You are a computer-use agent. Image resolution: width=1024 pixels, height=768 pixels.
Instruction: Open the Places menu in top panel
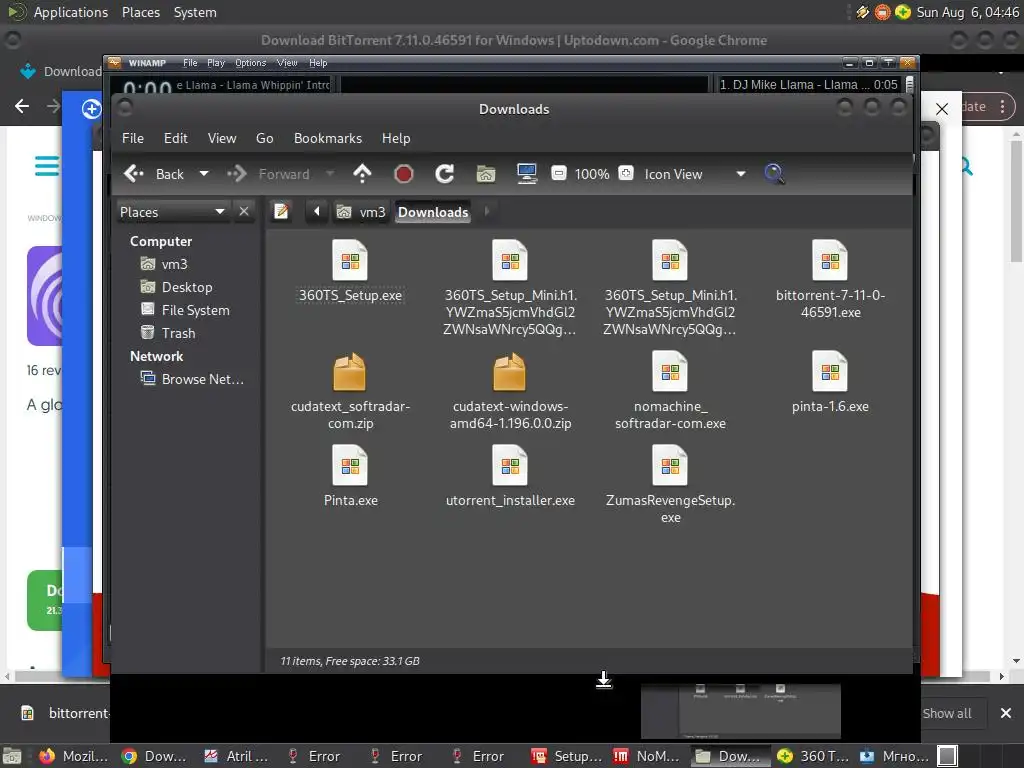(140, 12)
